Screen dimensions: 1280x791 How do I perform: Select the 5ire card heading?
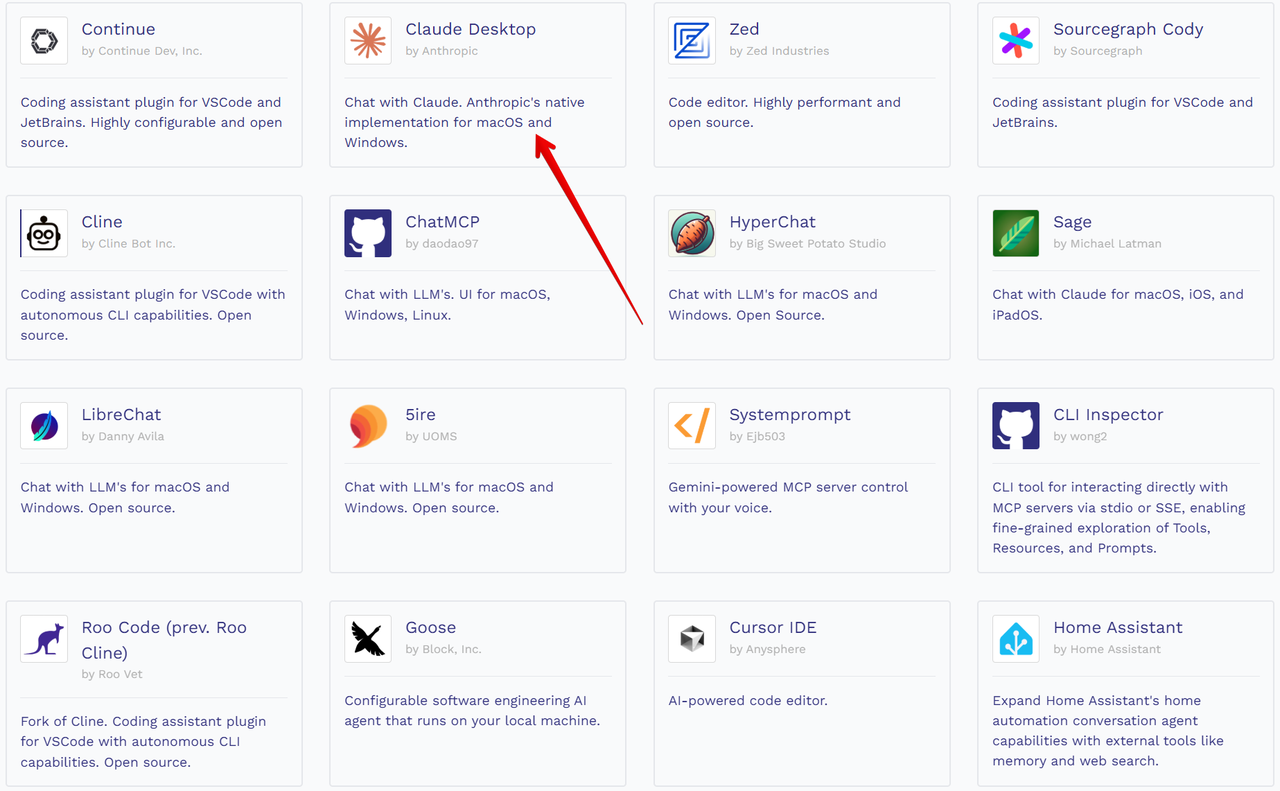(421, 415)
